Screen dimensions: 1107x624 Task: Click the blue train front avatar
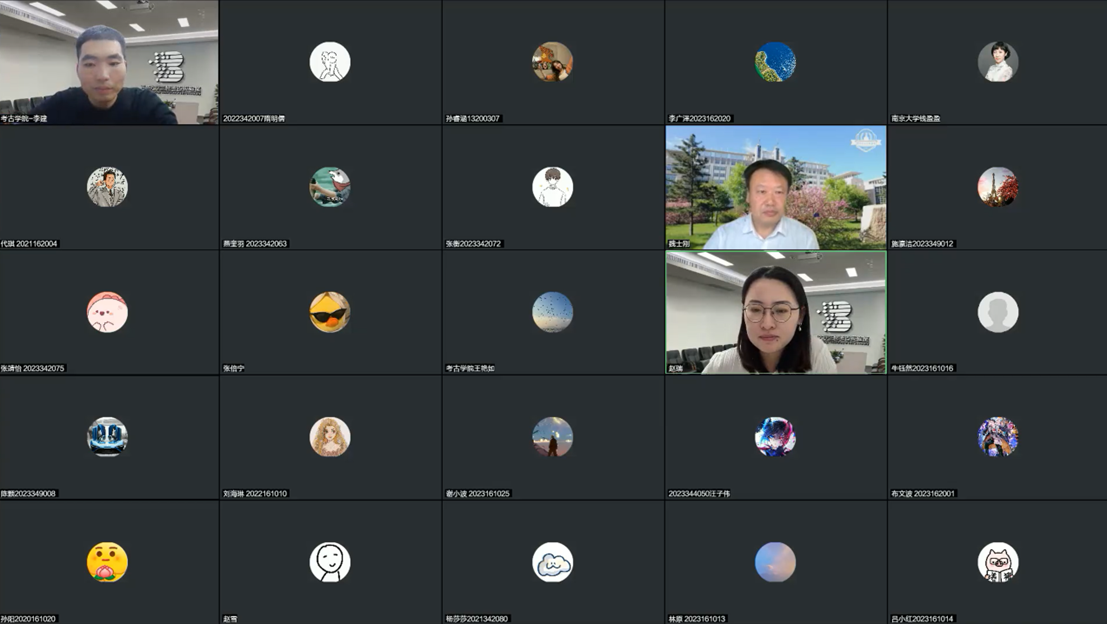point(107,437)
